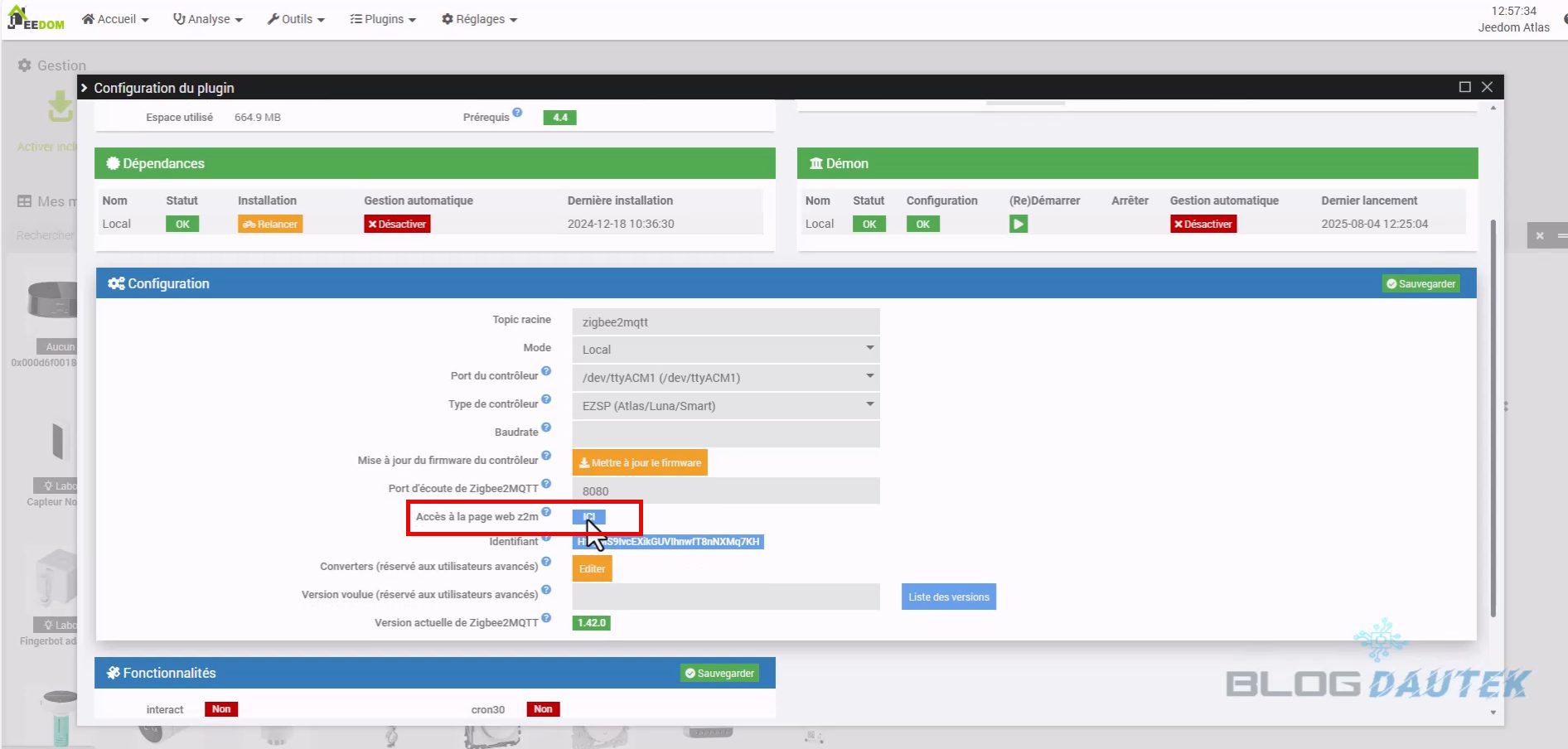Click the Jeedom logo in top-left
1568x749 pixels.
(x=36, y=18)
